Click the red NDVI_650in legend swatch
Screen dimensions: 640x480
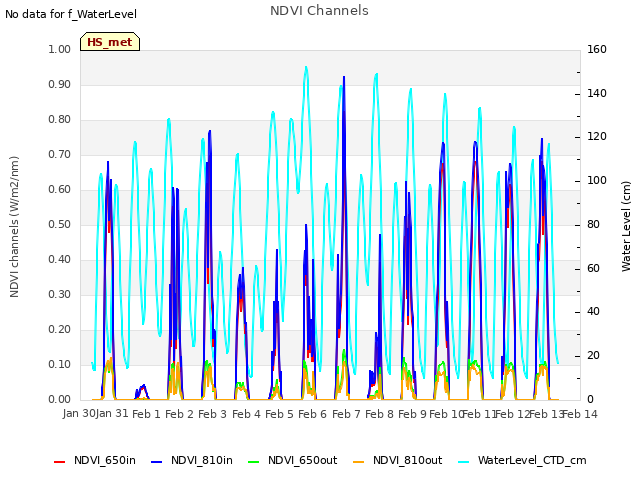tap(60, 462)
